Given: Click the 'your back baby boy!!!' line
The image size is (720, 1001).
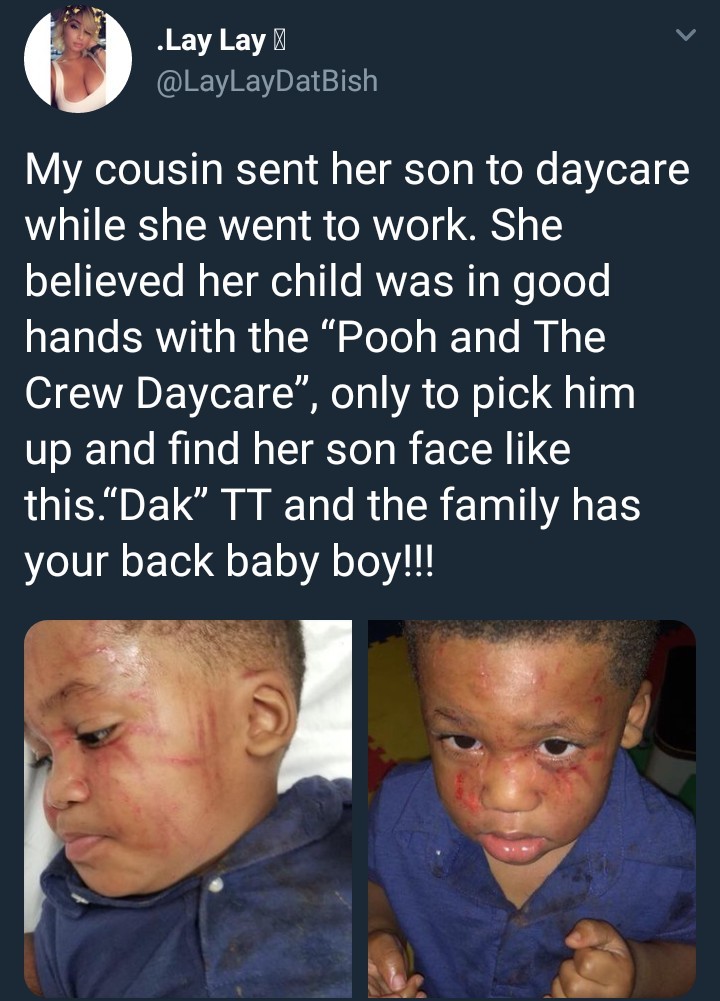Looking at the screenshot, I should pos(229,562).
